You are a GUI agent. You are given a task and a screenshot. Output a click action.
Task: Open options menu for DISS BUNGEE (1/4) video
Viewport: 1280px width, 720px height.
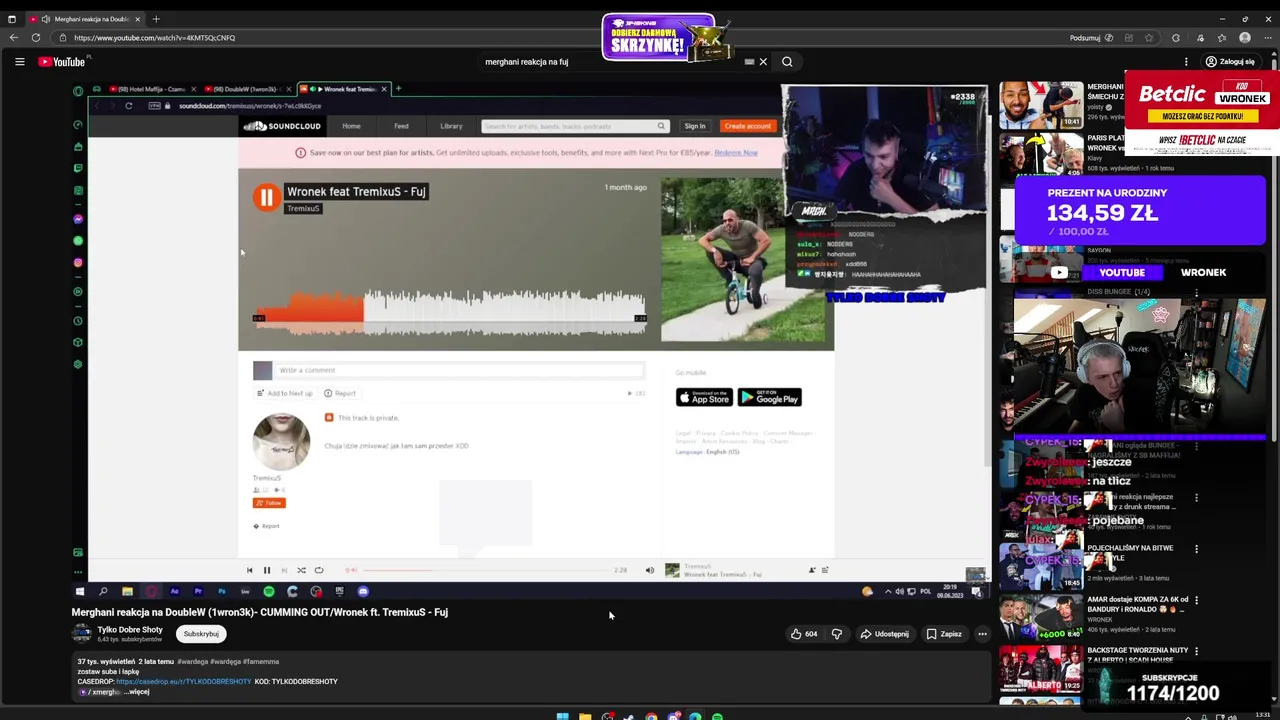[1197, 292]
